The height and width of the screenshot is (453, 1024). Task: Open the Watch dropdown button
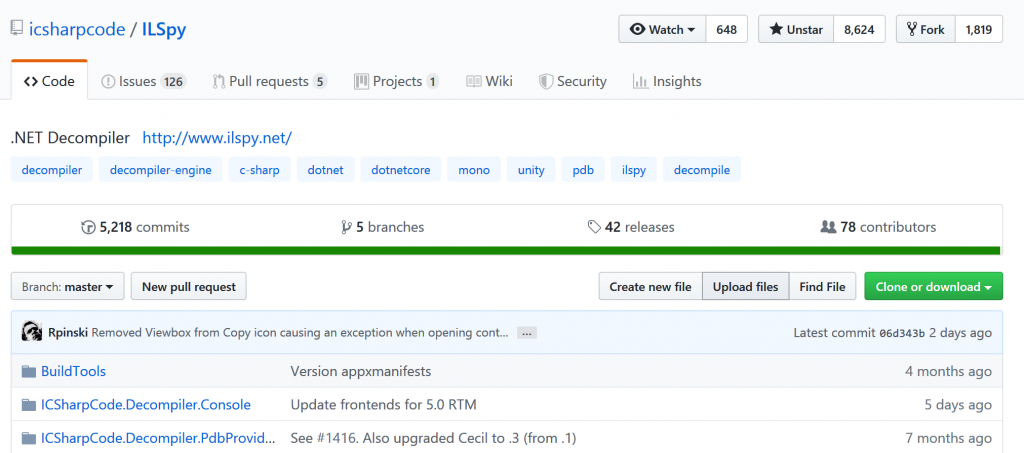pos(662,29)
